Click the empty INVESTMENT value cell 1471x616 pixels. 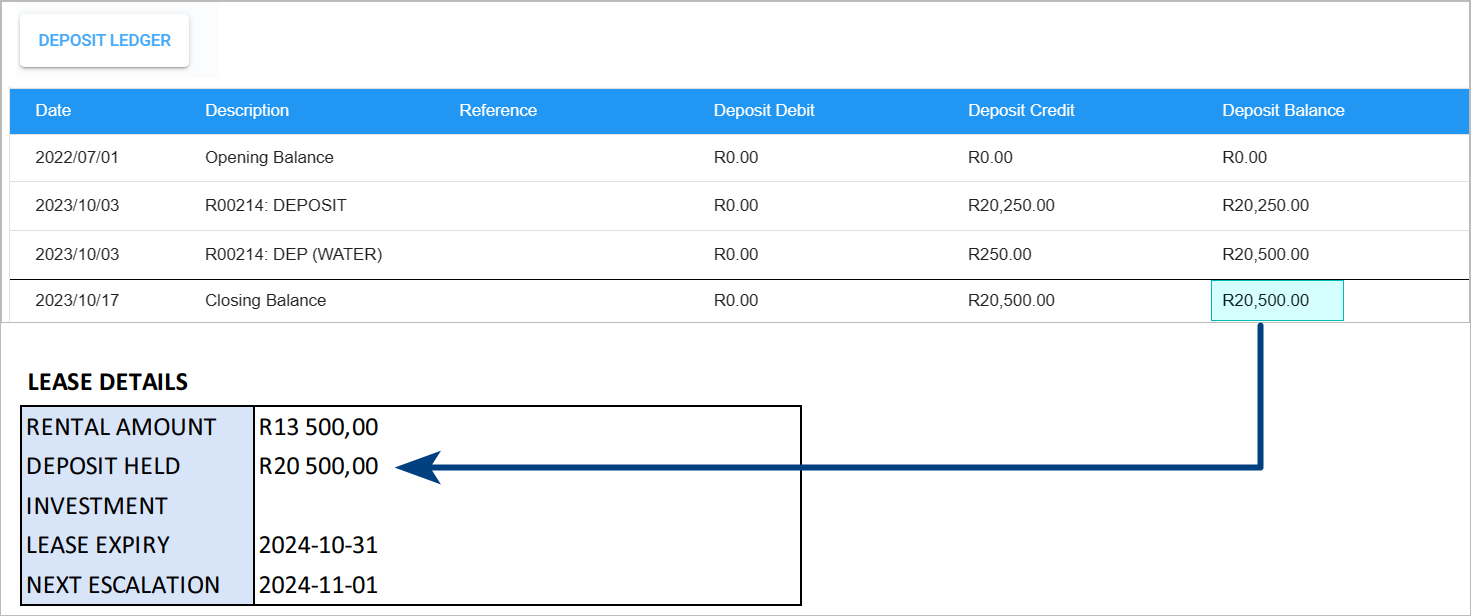[527, 505]
